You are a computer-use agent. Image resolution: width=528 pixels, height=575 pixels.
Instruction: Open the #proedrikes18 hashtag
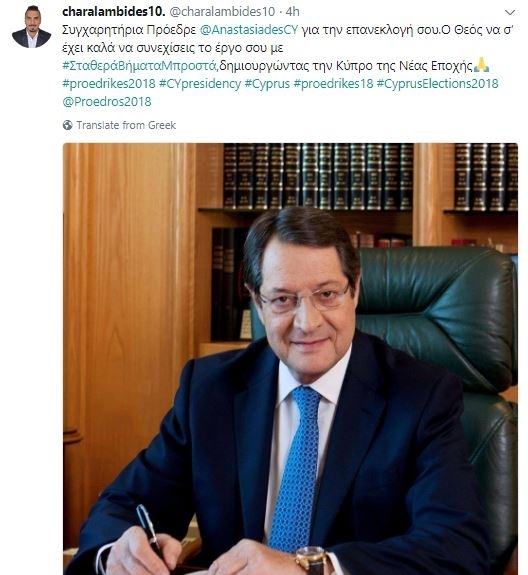(333, 84)
